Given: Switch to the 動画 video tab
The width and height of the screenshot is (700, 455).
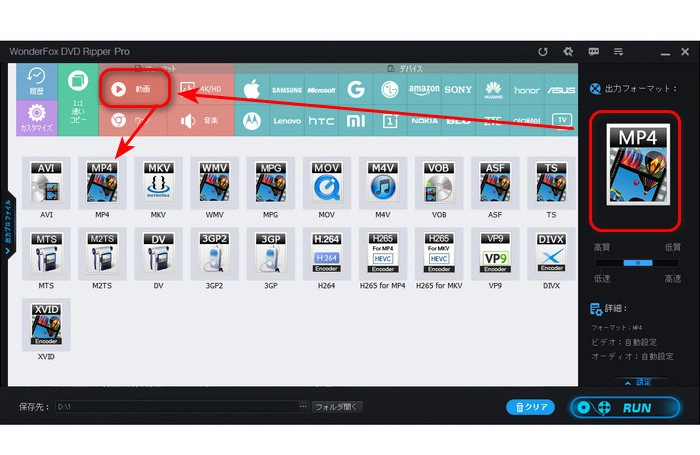Looking at the screenshot, I should (x=134, y=89).
